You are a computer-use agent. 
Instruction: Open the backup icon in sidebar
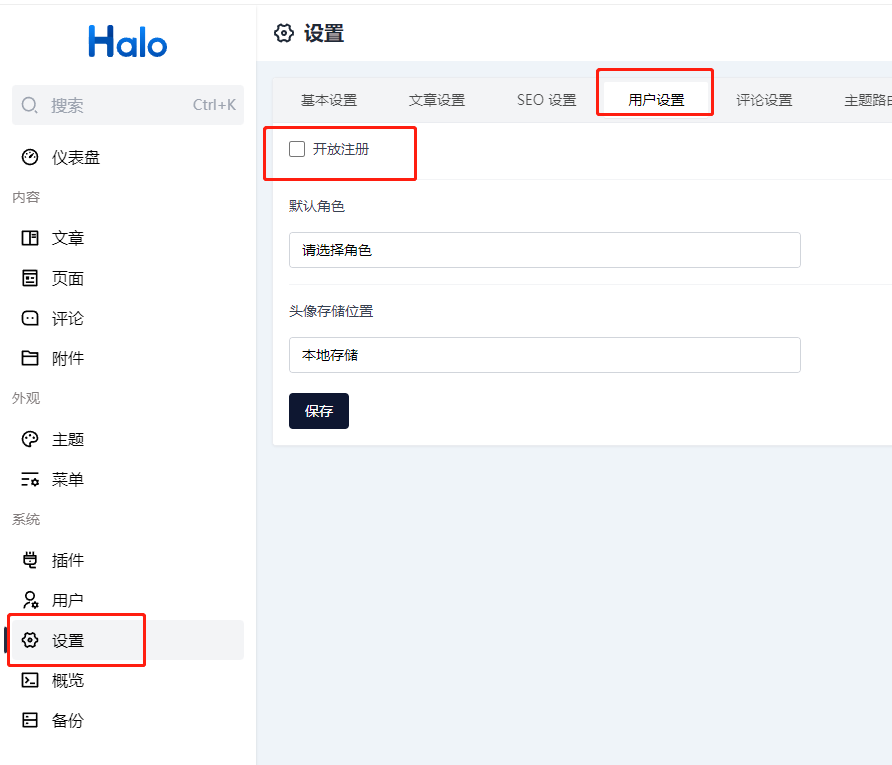click(x=30, y=720)
